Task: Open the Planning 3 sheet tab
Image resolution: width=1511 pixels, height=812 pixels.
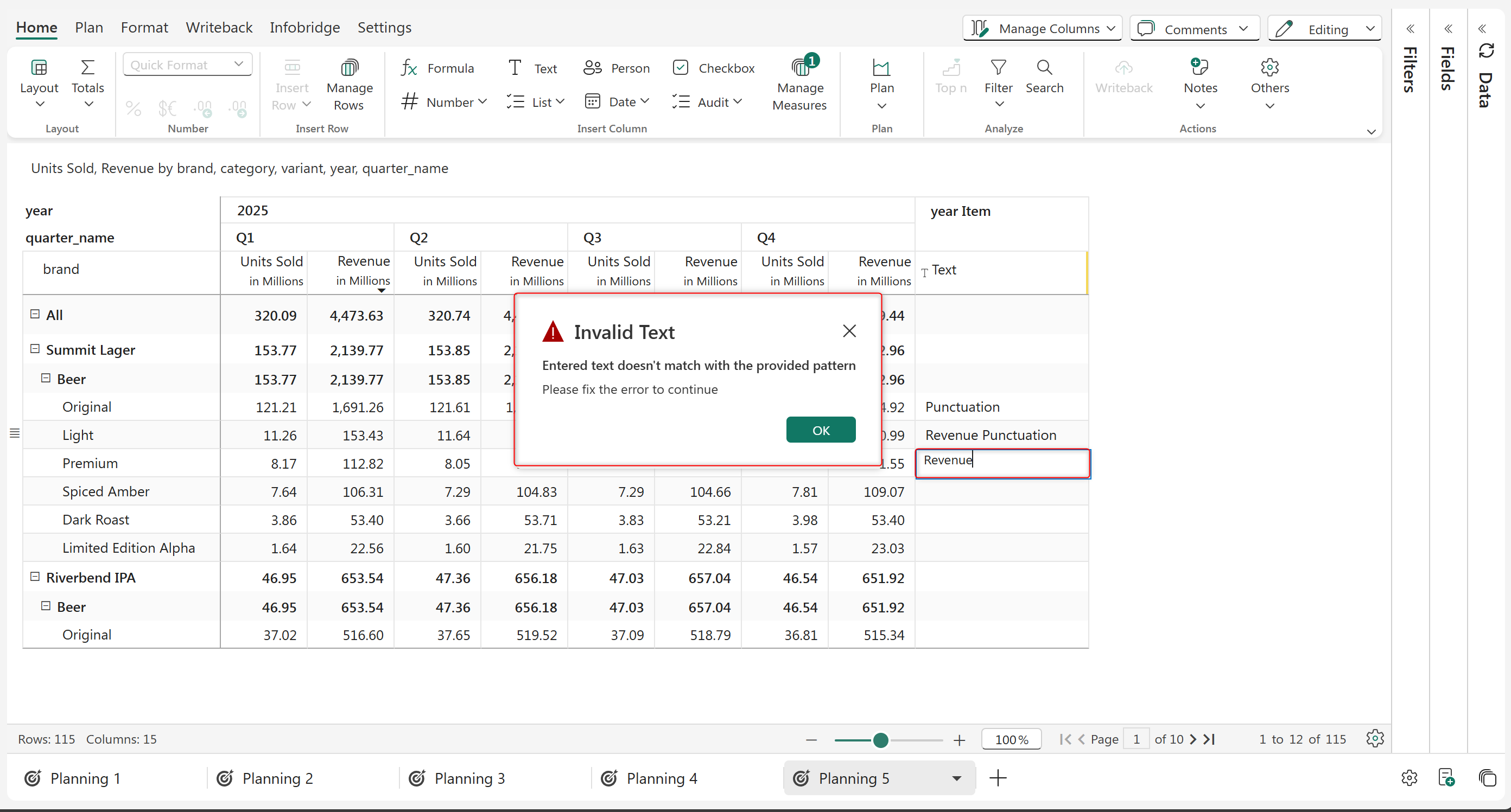Action: 469,778
